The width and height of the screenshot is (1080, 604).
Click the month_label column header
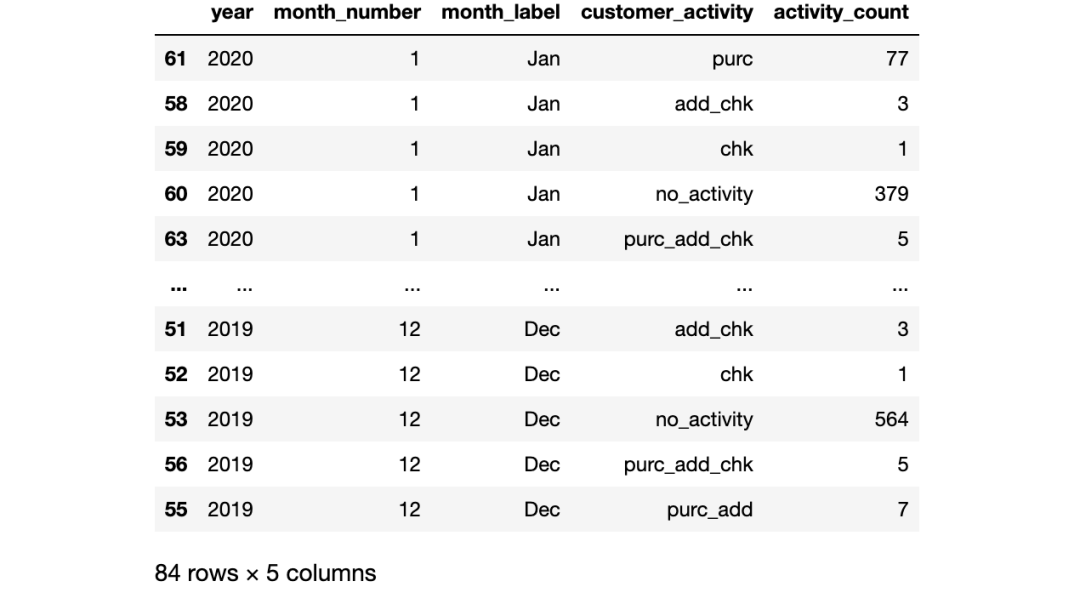pos(500,12)
